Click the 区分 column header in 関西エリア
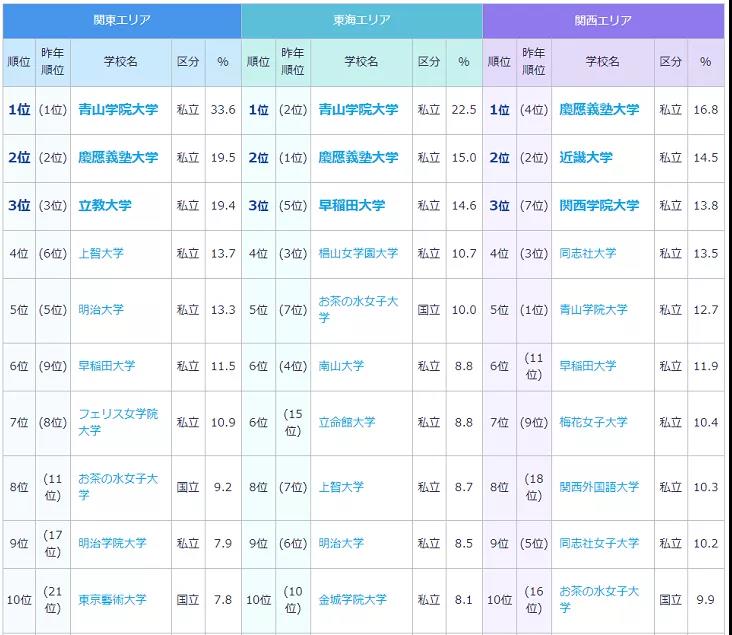 click(671, 62)
